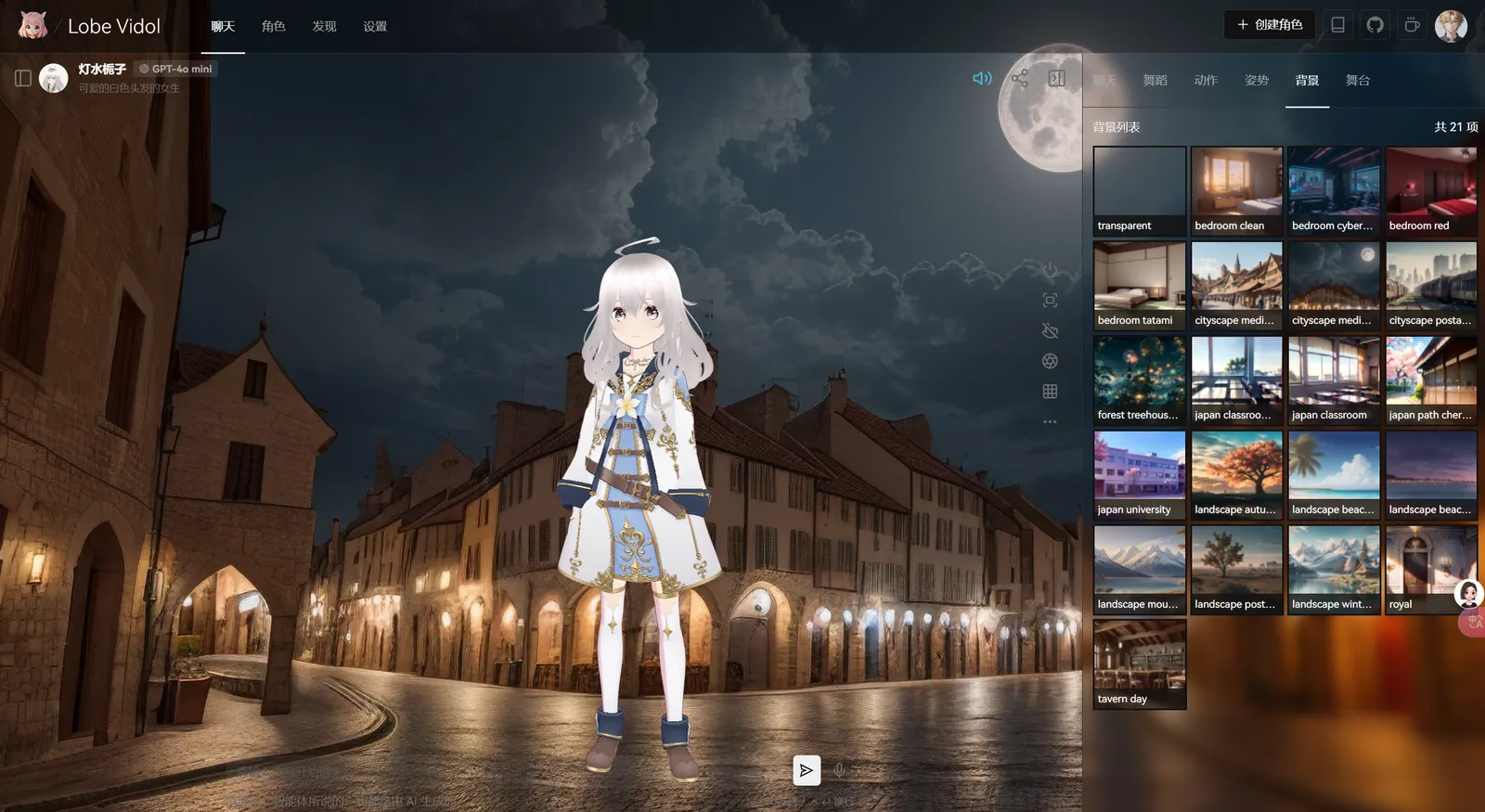Screen dimensions: 1485x812
Task: Click the send message arrow button
Action: [x=807, y=770]
